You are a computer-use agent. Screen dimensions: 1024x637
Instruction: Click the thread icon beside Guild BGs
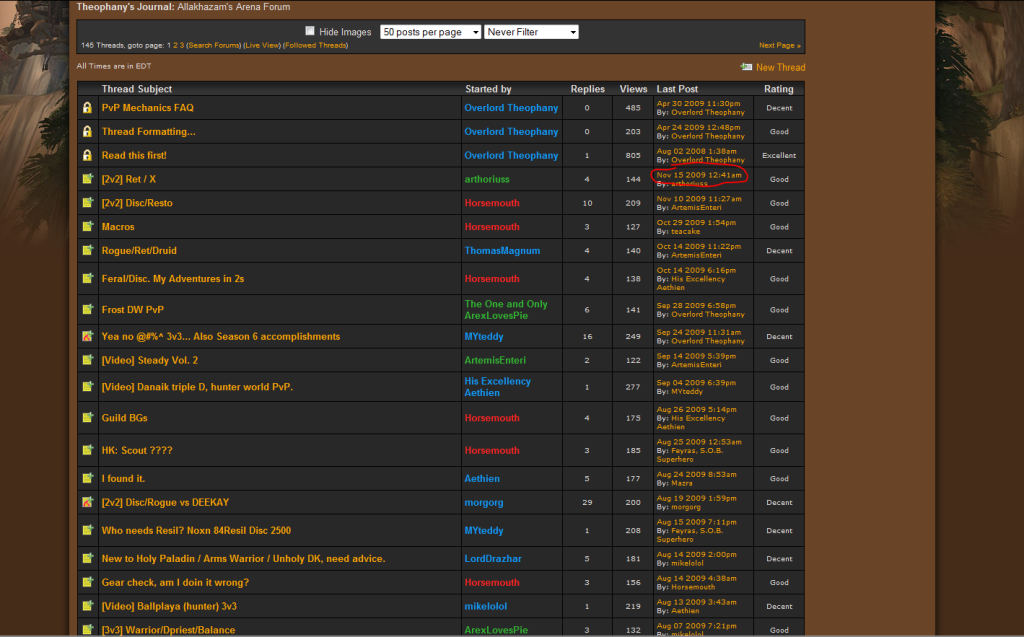point(88,418)
